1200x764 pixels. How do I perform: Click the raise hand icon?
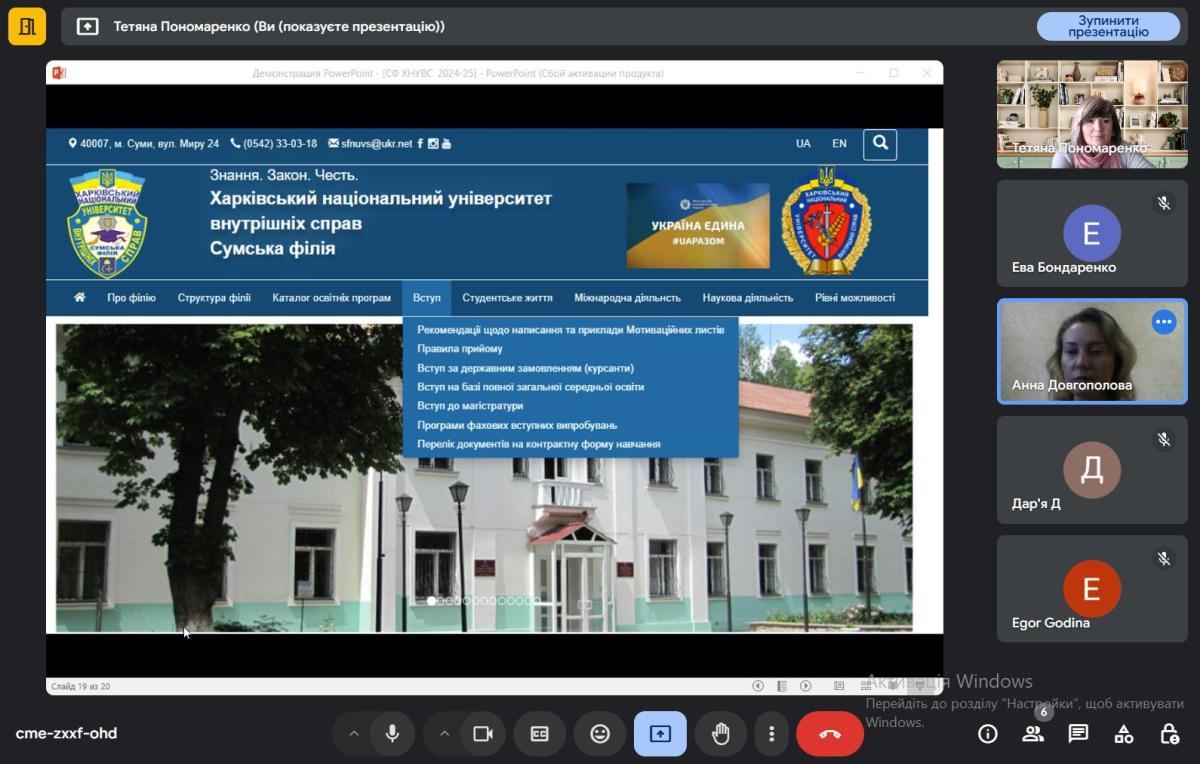tap(720, 734)
